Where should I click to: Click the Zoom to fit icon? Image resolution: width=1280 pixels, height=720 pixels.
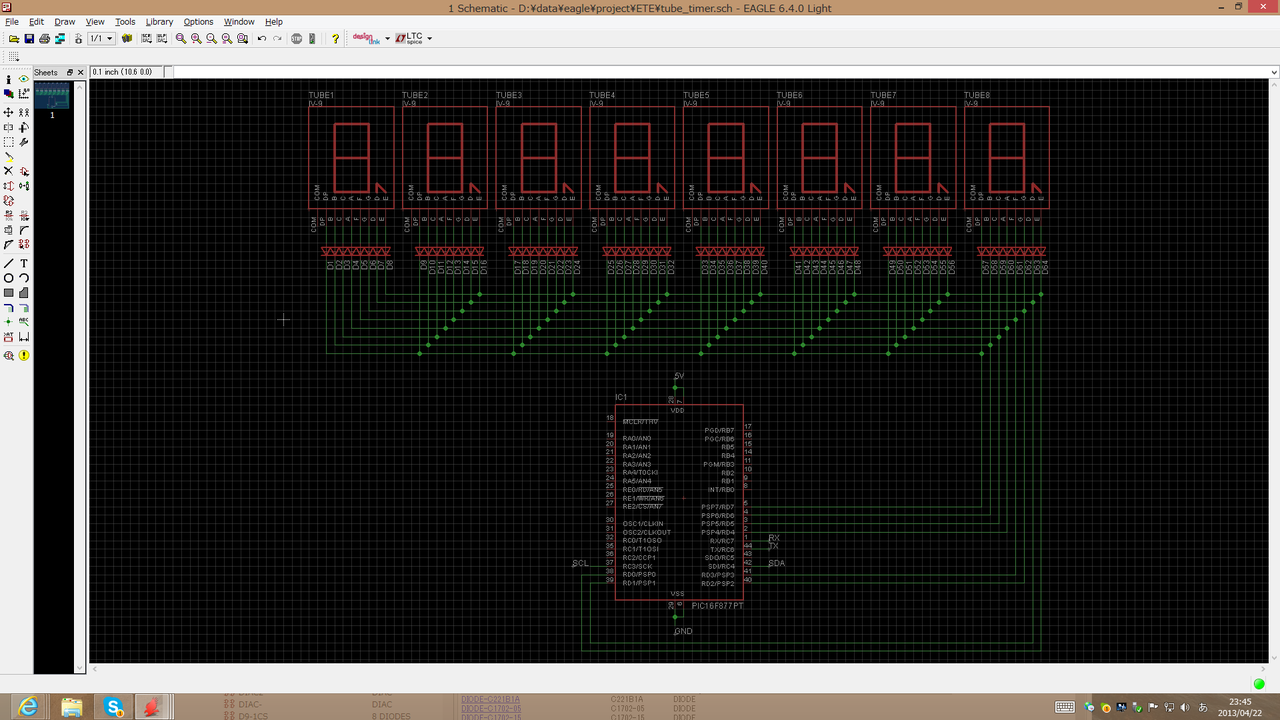pos(181,39)
